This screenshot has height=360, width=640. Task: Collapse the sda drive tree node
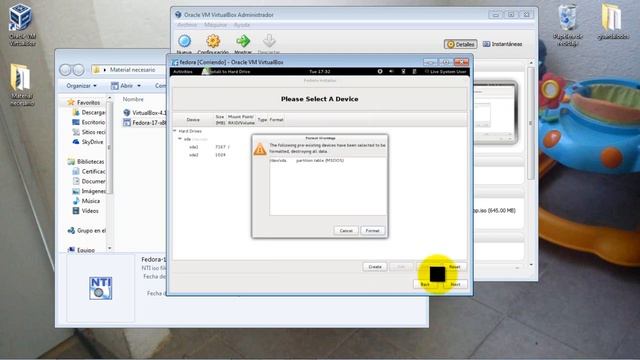click(x=180, y=139)
